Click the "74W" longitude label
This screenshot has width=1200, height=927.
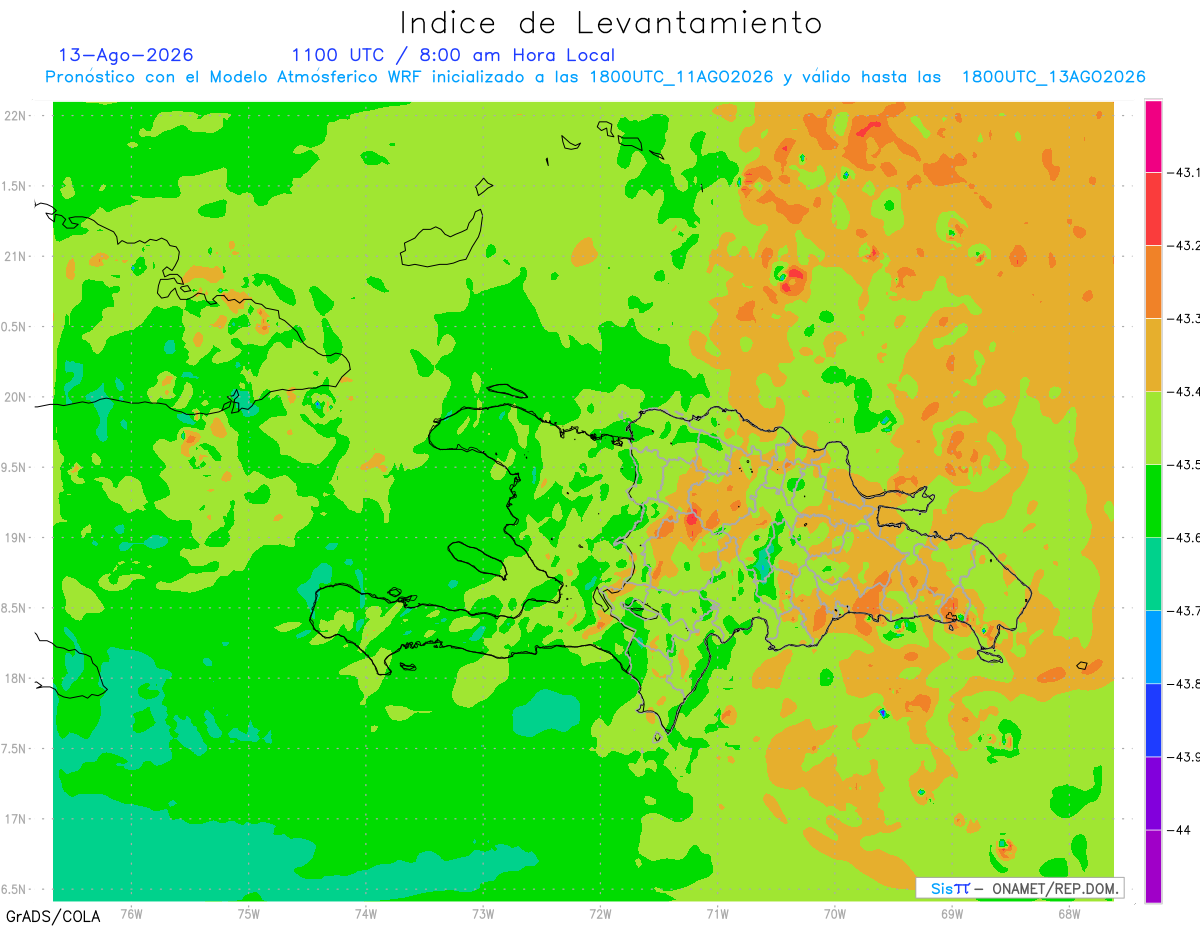coord(366,912)
